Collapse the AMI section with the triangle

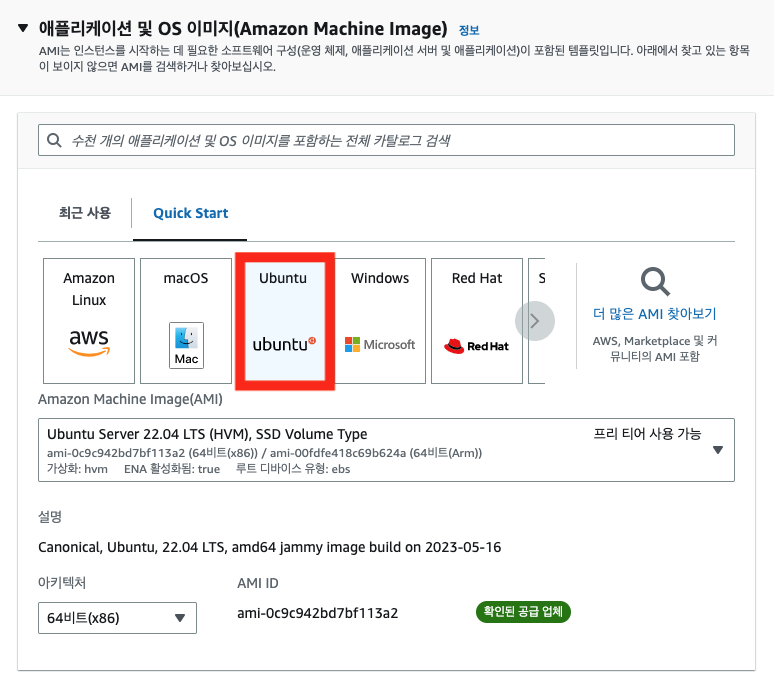[23, 28]
